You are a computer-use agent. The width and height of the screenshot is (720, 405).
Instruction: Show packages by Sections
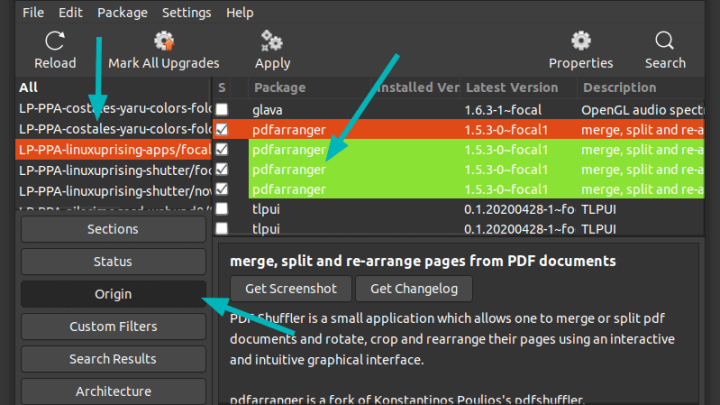coord(113,229)
